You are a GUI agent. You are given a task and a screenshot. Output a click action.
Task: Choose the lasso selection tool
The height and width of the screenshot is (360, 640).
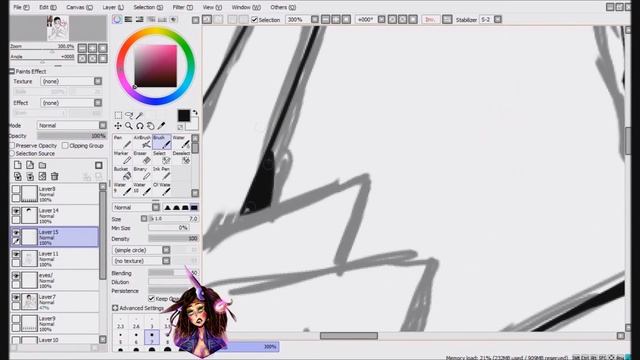pyautogui.click(x=129, y=116)
